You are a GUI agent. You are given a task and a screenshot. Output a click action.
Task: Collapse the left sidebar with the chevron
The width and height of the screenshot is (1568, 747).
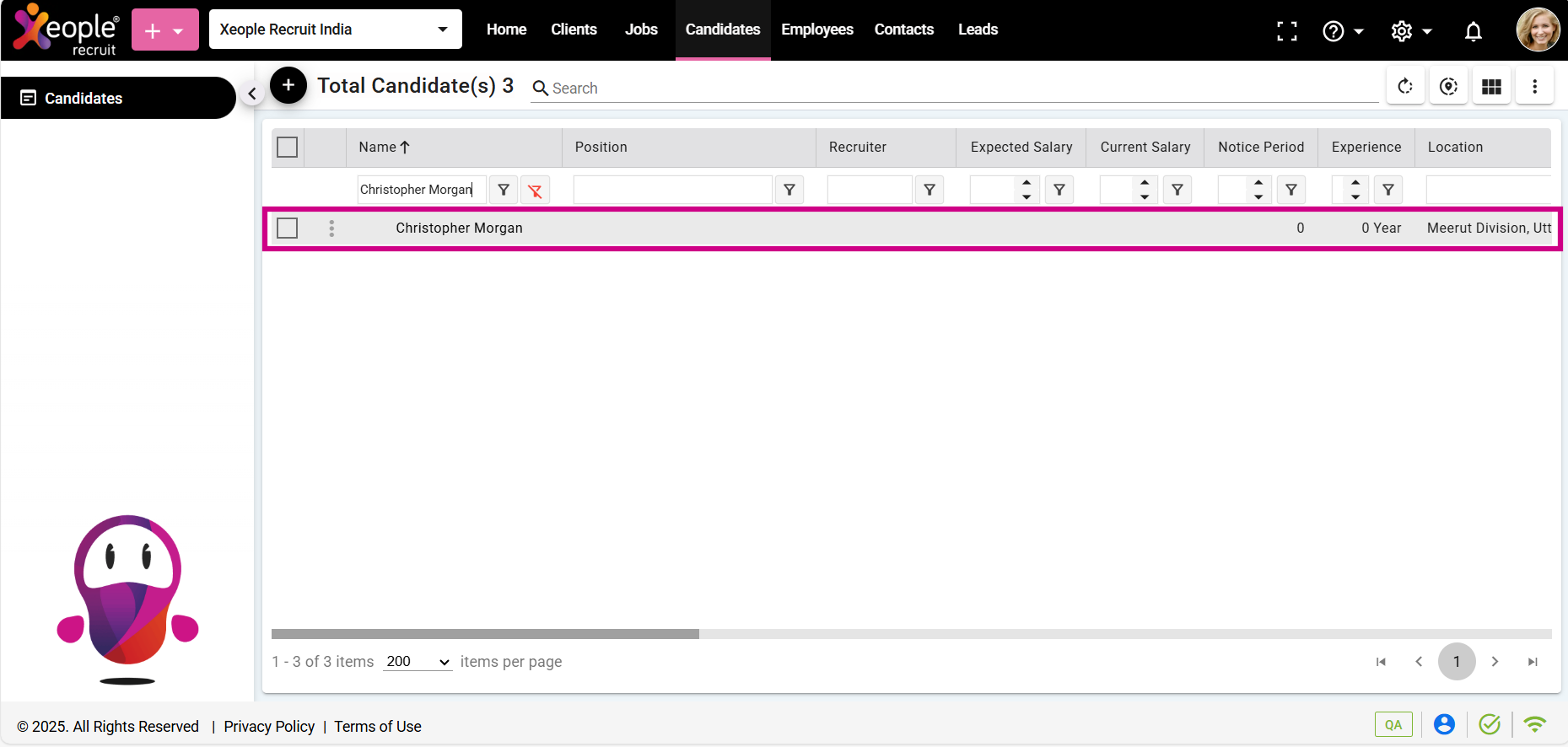pyautogui.click(x=251, y=94)
